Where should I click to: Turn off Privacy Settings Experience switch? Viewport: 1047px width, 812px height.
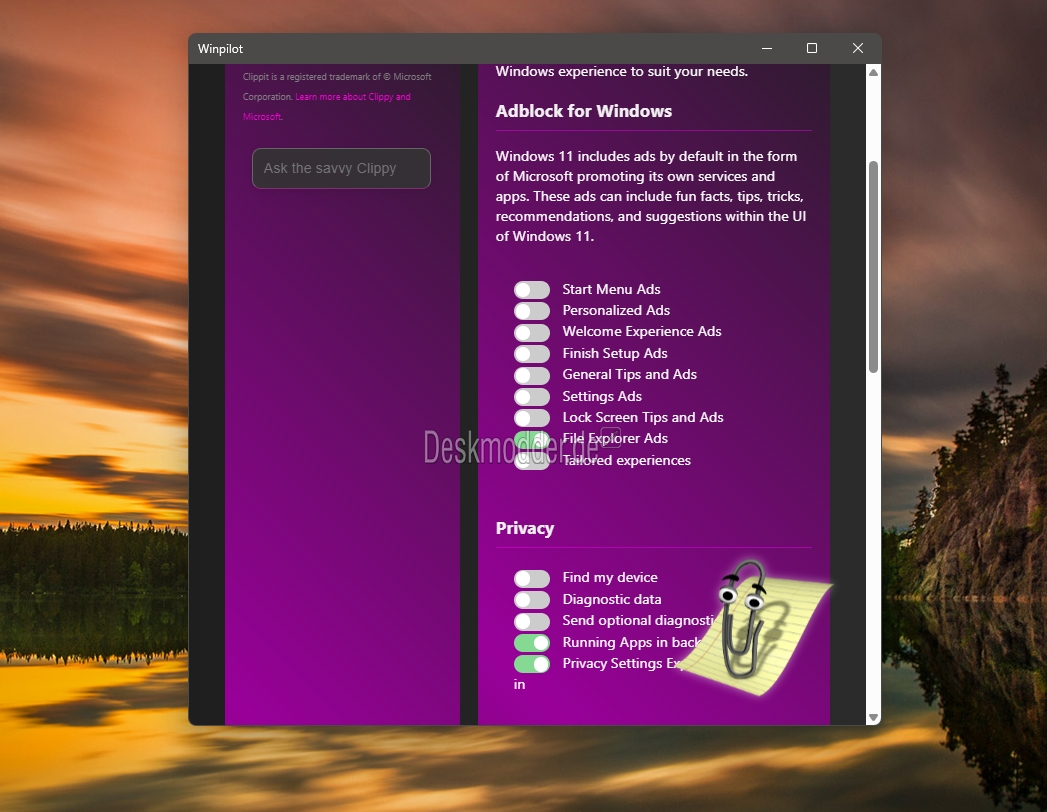tap(532, 664)
